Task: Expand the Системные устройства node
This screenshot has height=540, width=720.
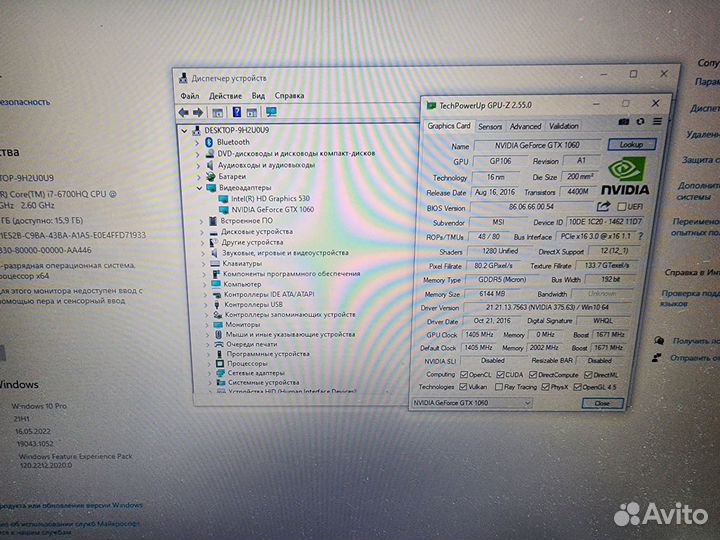Action: point(210,382)
